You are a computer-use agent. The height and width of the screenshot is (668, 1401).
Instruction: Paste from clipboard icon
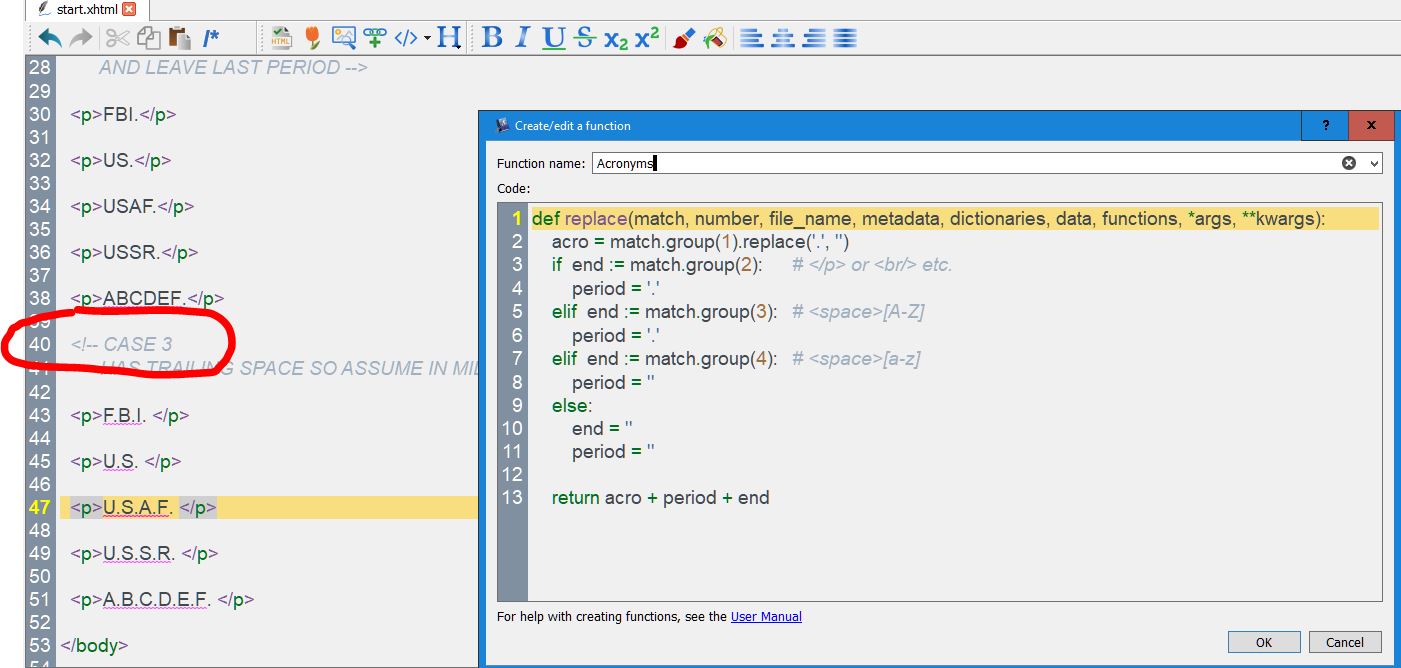point(179,38)
